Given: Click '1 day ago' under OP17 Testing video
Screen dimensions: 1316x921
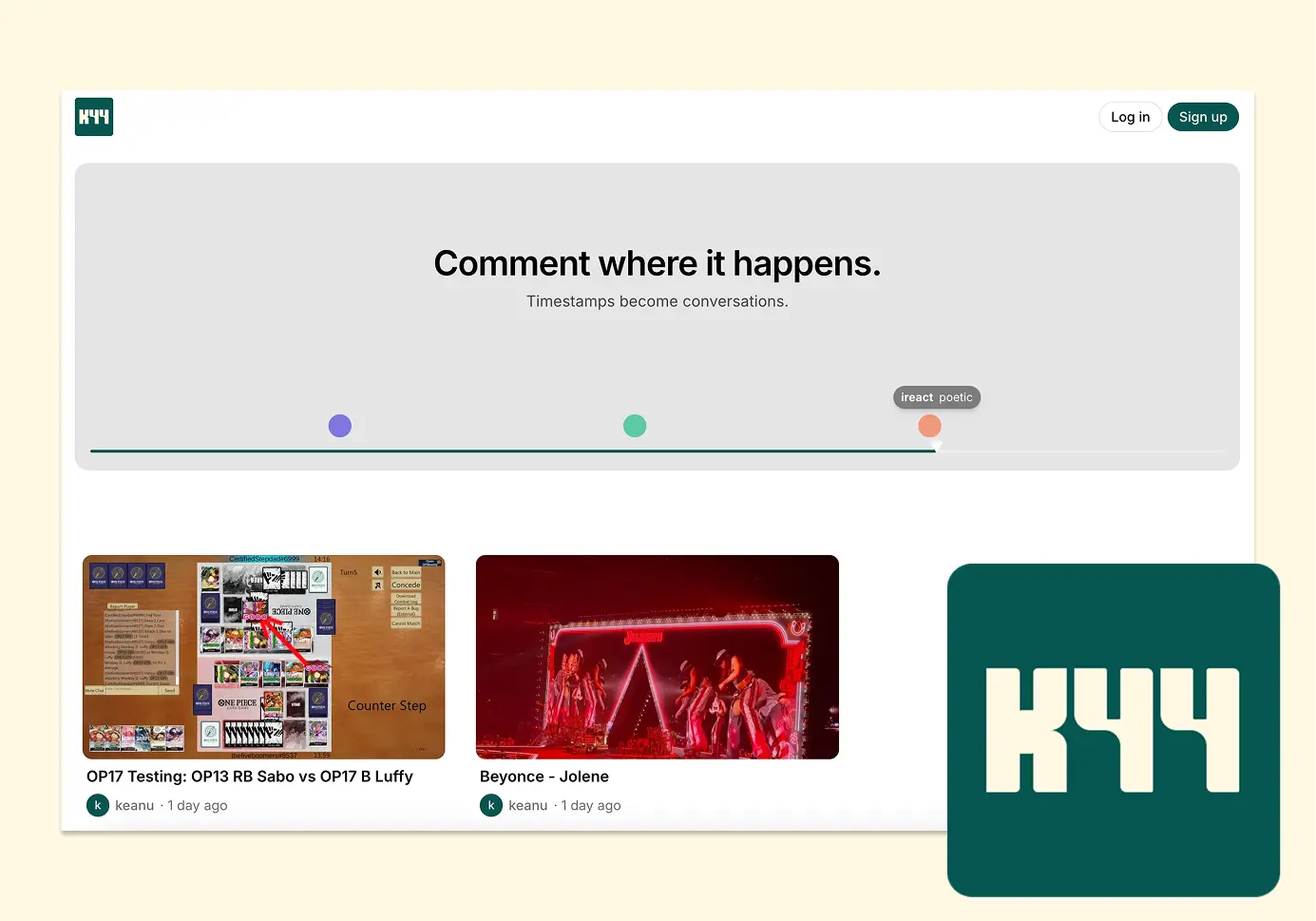Looking at the screenshot, I should point(198,805).
